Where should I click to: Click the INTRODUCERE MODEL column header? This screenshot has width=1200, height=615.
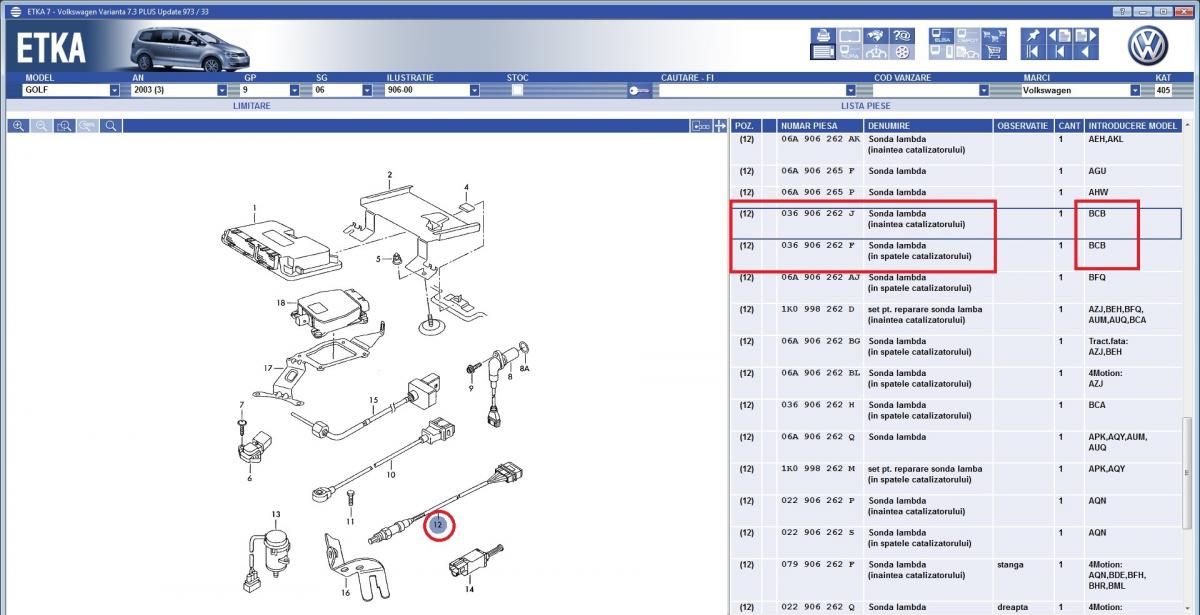coord(1133,126)
